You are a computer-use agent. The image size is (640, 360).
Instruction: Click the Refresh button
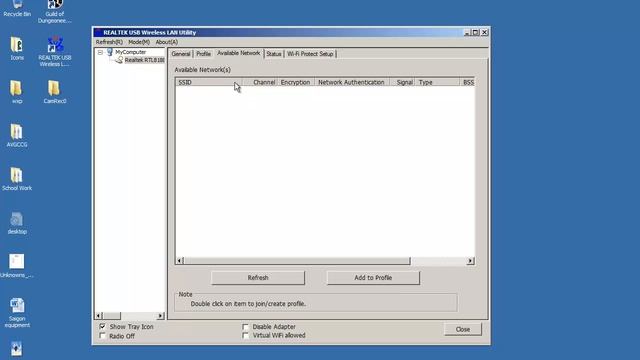click(258, 278)
